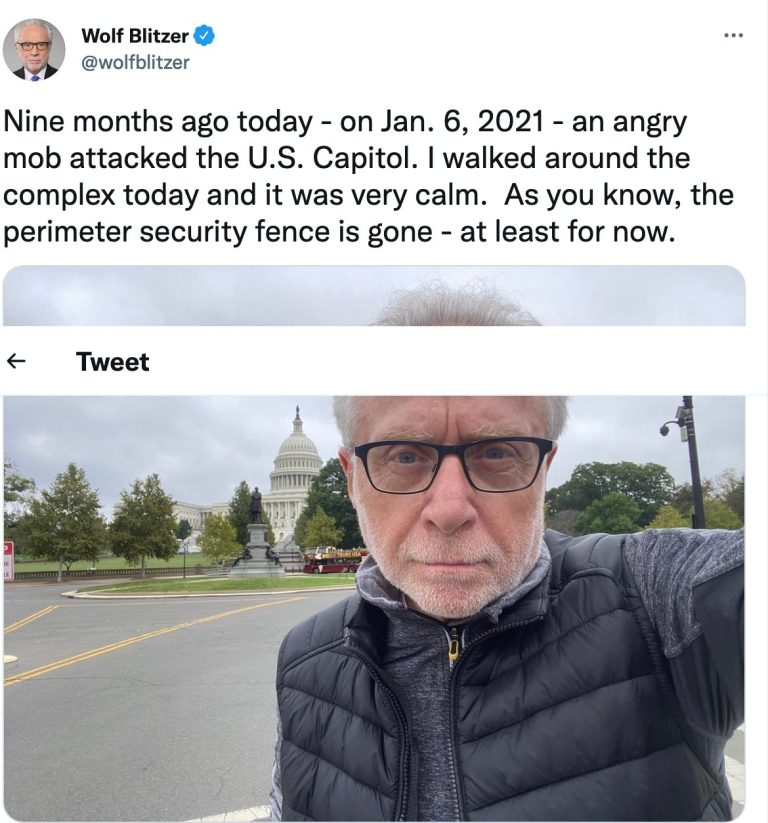The height and width of the screenshot is (823, 768).
Task: Click the Tweet header title
Action: tap(112, 362)
